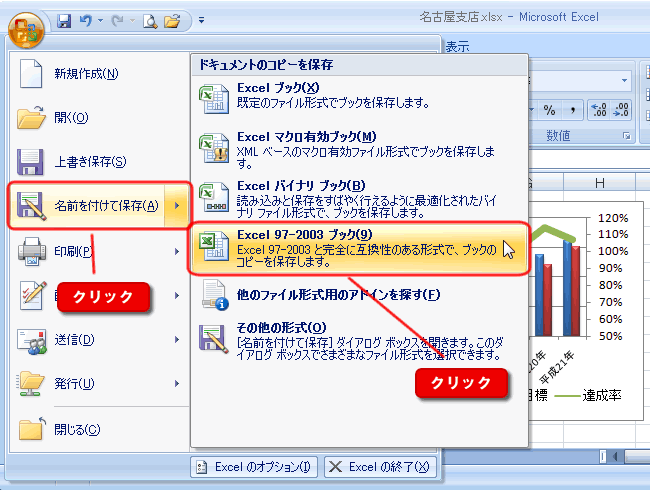The image size is (650, 490).
Task: Choose その他の形式(O) option
Action: tap(359, 340)
